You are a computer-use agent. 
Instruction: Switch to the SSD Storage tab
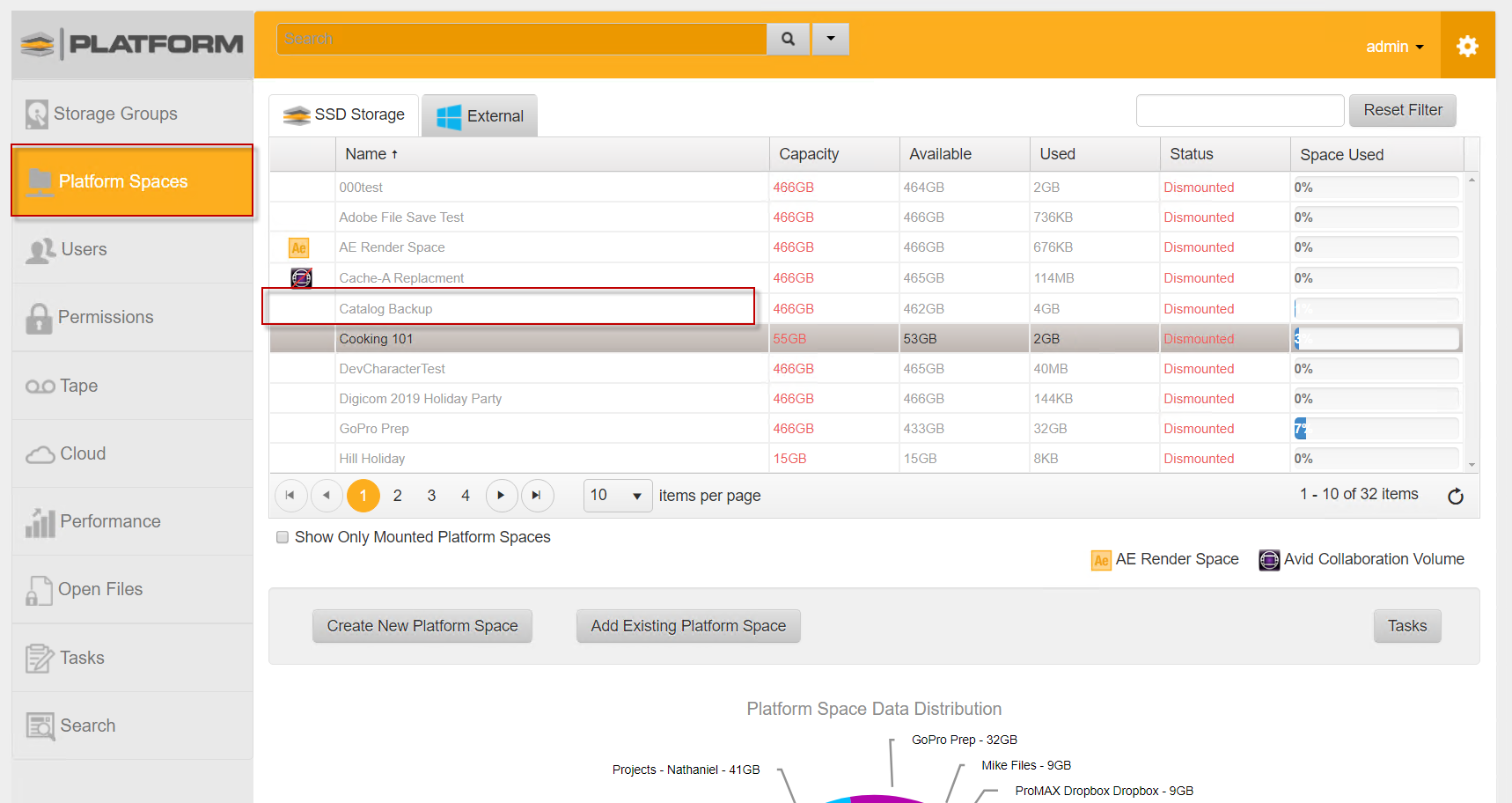[x=343, y=115]
